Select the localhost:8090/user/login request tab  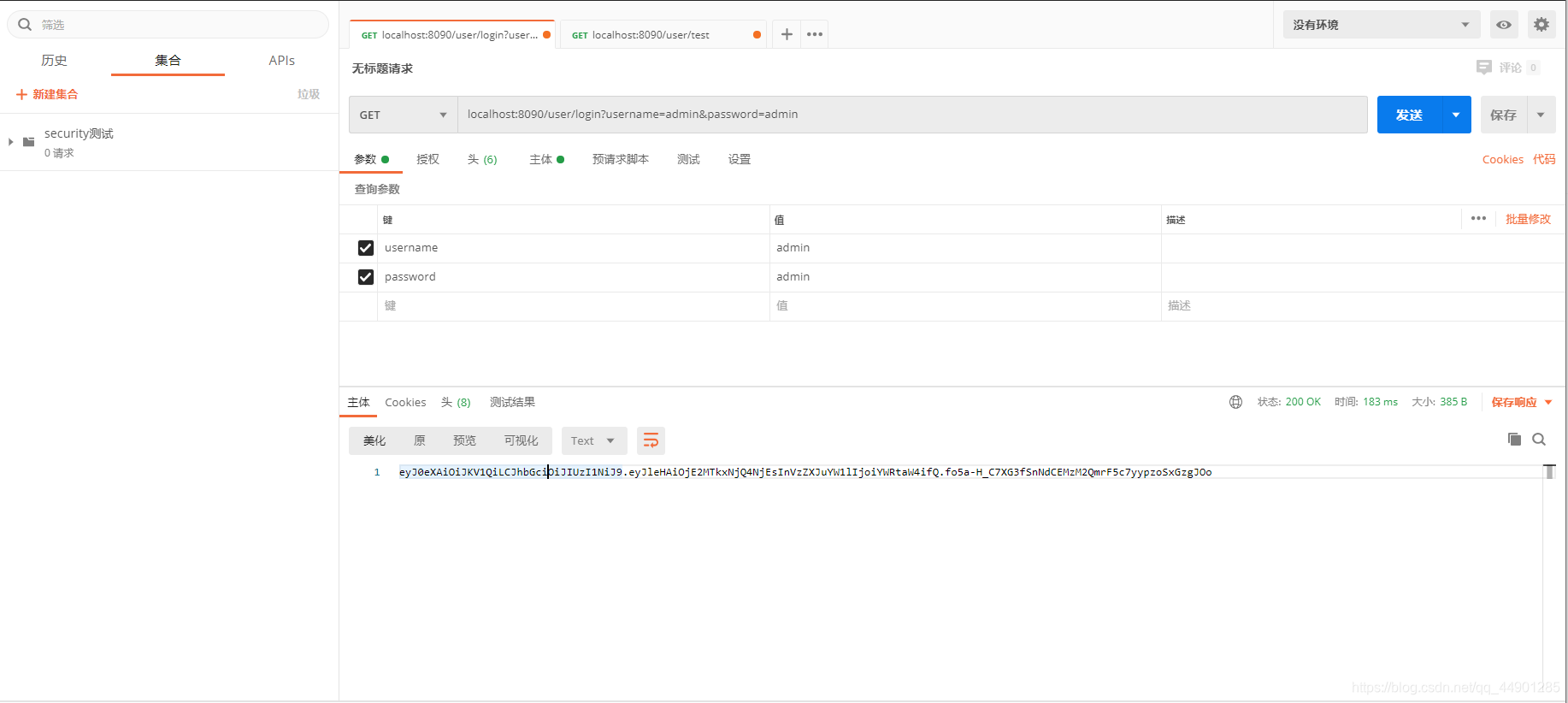pos(451,35)
